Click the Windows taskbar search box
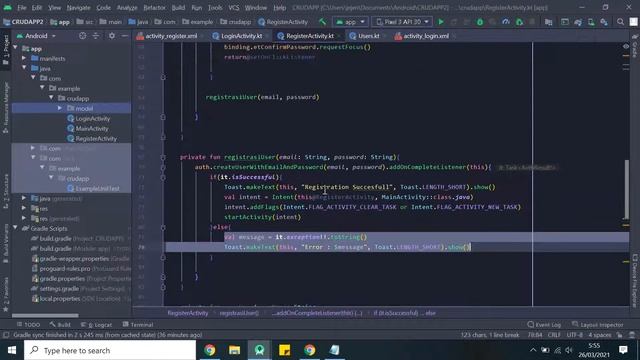The height and width of the screenshot is (360, 640). point(110,350)
